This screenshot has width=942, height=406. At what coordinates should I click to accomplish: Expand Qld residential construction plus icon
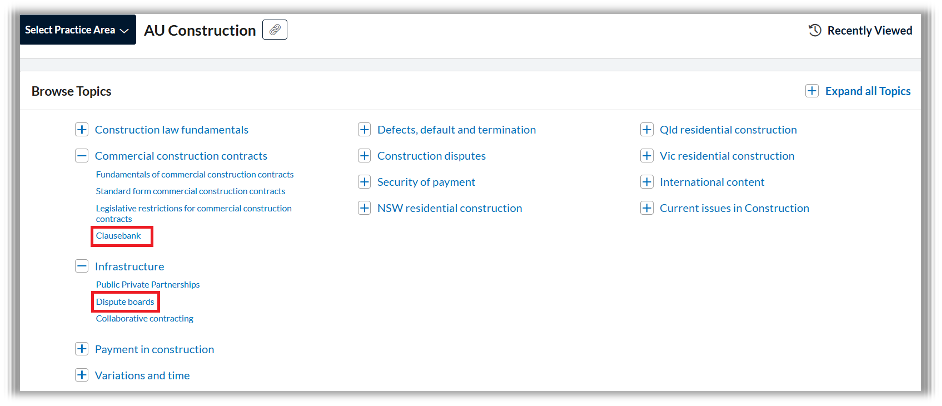(647, 130)
